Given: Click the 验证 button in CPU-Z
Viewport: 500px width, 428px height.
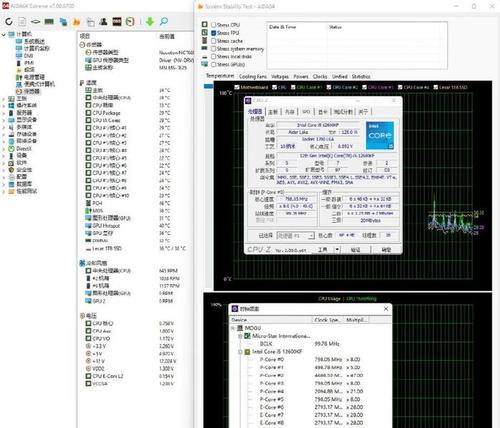Looking at the screenshot, I should [x=355, y=249].
